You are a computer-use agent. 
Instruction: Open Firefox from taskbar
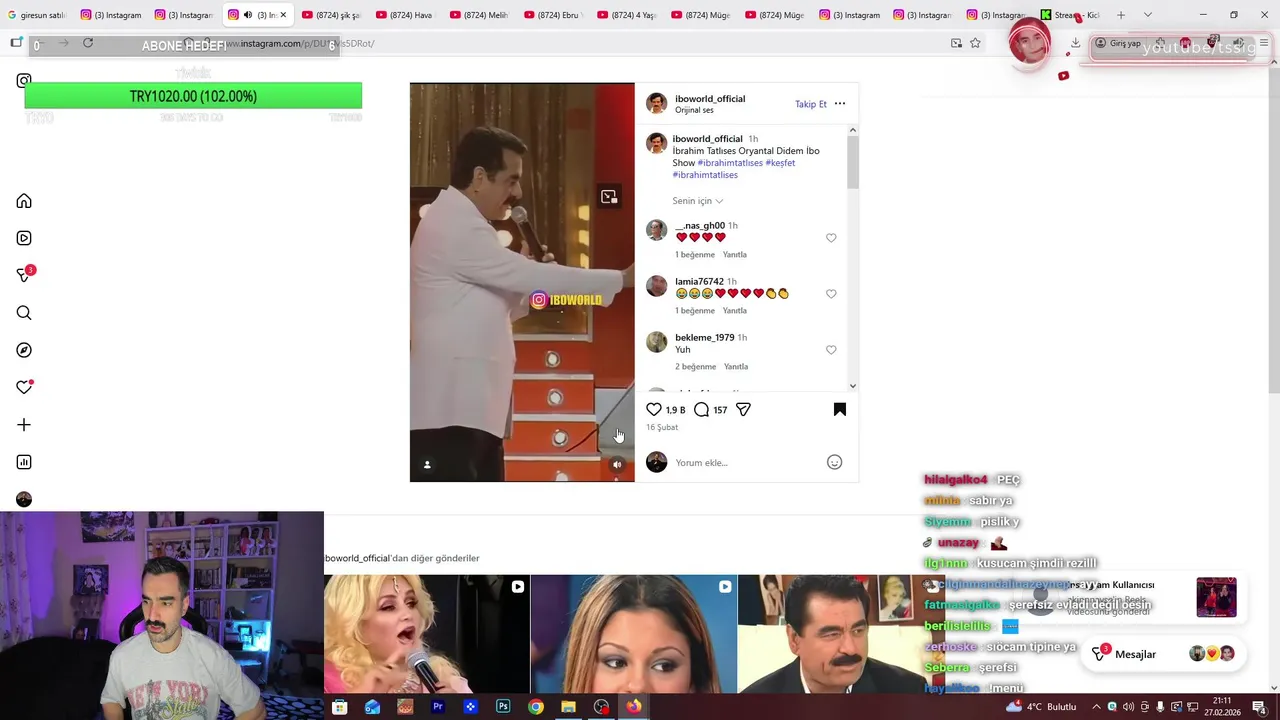point(634,707)
